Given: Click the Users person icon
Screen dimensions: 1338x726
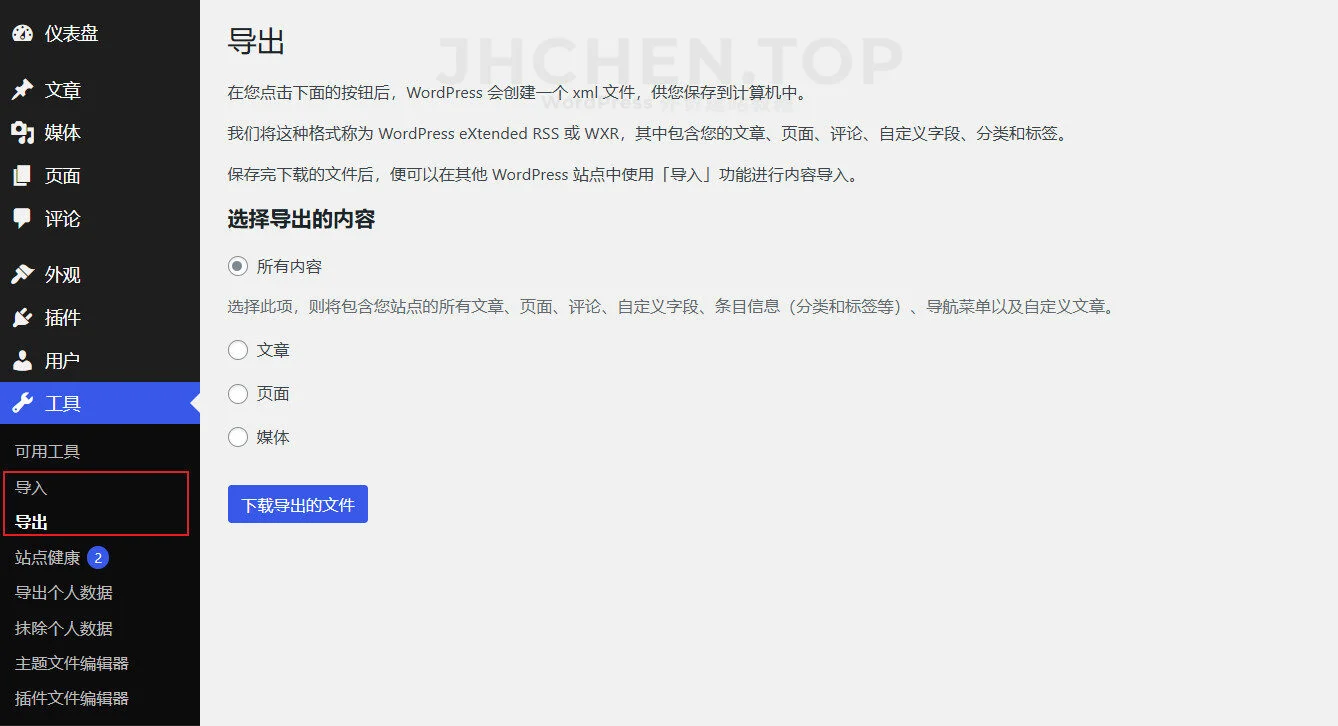Looking at the screenshot, I should (22, 360).
